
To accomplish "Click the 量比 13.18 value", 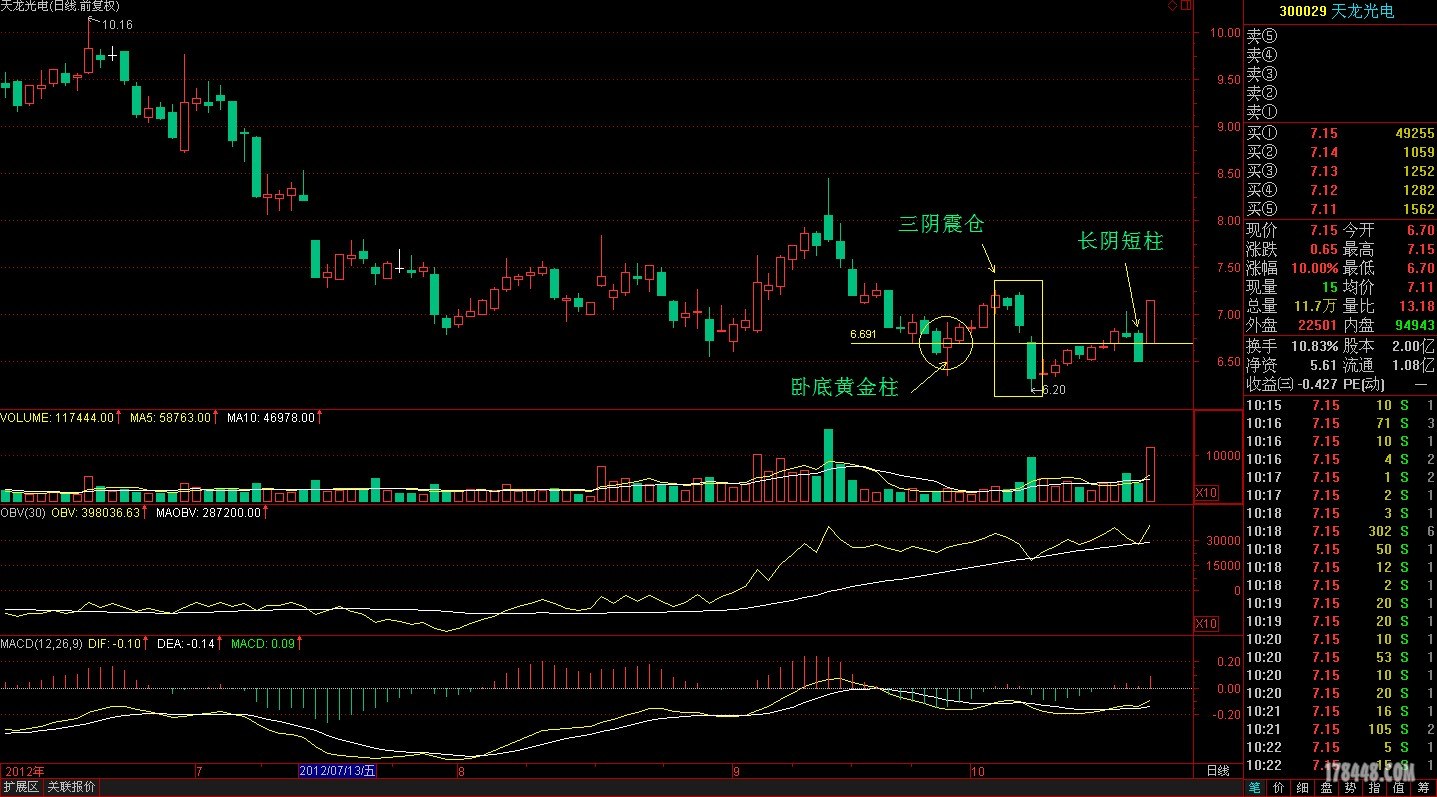I will point(1416,307).
